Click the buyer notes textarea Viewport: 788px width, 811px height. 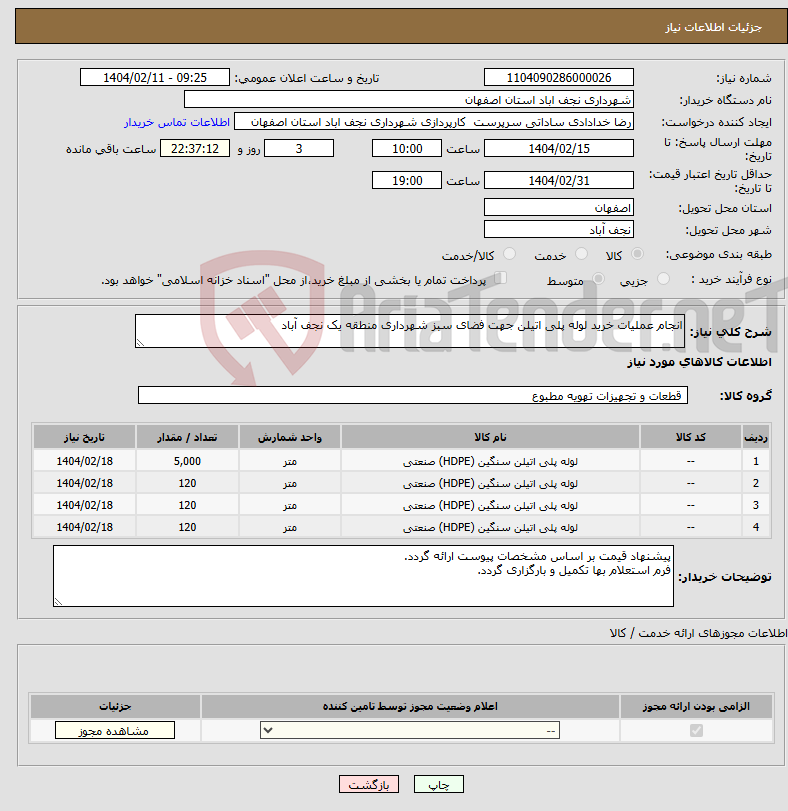[x=363, y=576]
